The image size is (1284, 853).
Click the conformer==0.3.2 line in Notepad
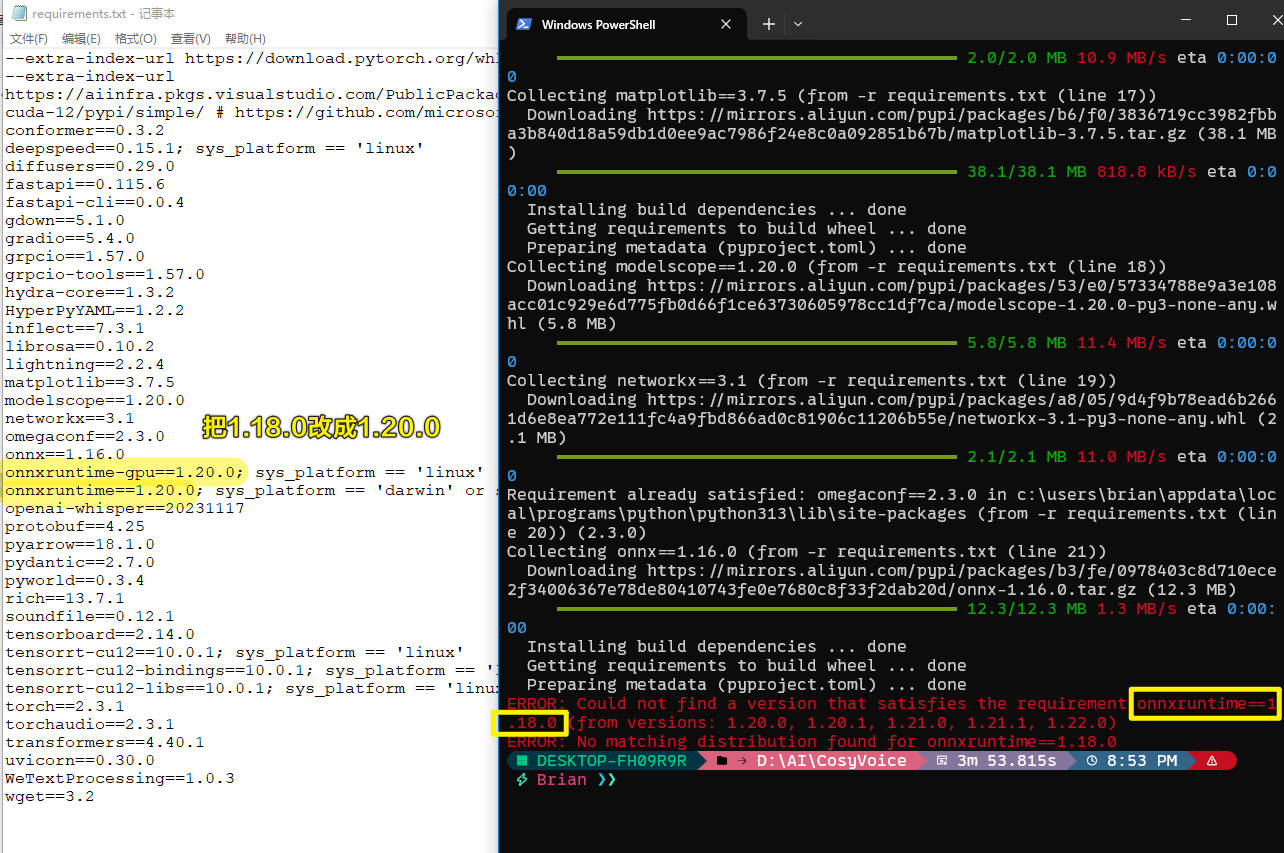[85, 130]
